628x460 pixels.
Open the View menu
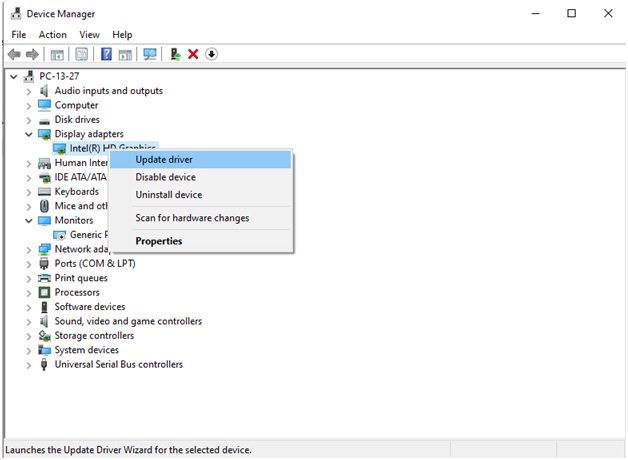tap(89, 35)
